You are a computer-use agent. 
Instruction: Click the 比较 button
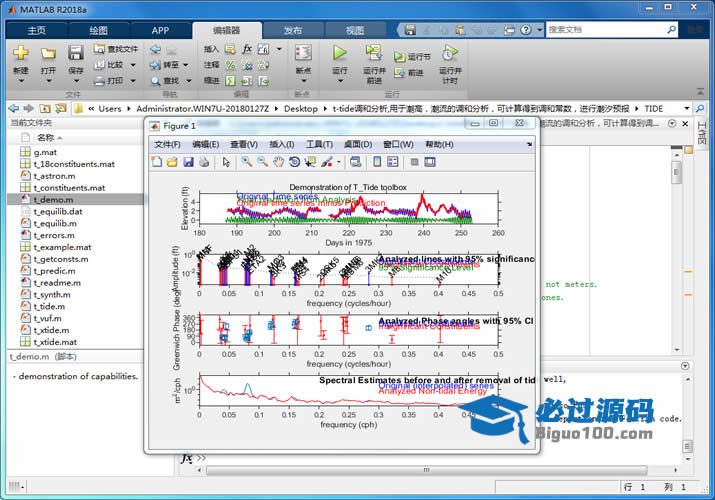[109, 65]
